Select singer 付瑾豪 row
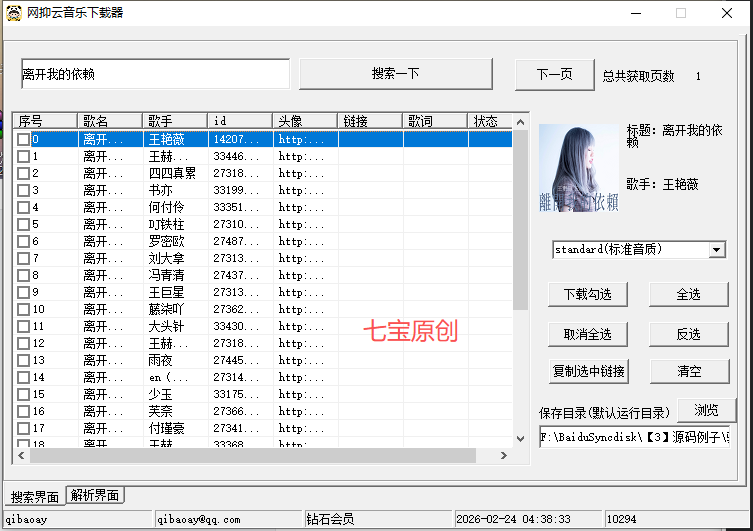The height and width of the screenshot is (531, 753). pyautogui.click(x=166, y=428)
